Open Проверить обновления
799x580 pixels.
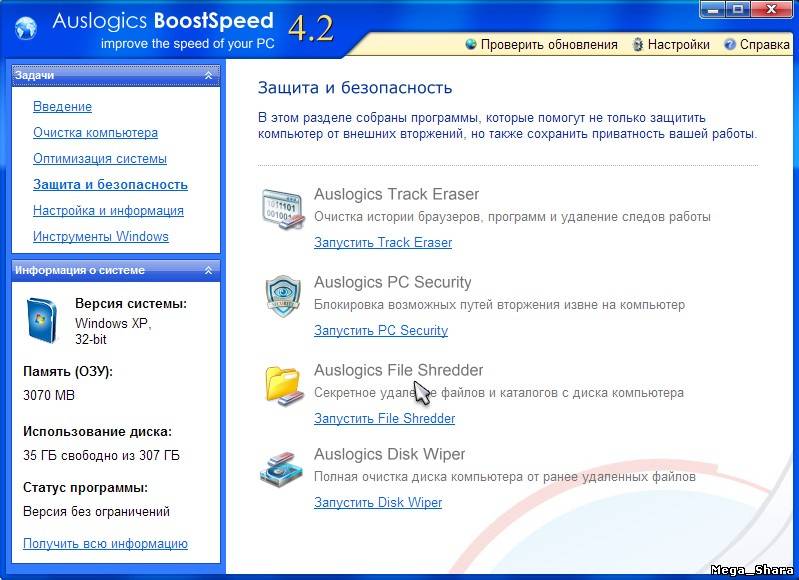point(549,45)
